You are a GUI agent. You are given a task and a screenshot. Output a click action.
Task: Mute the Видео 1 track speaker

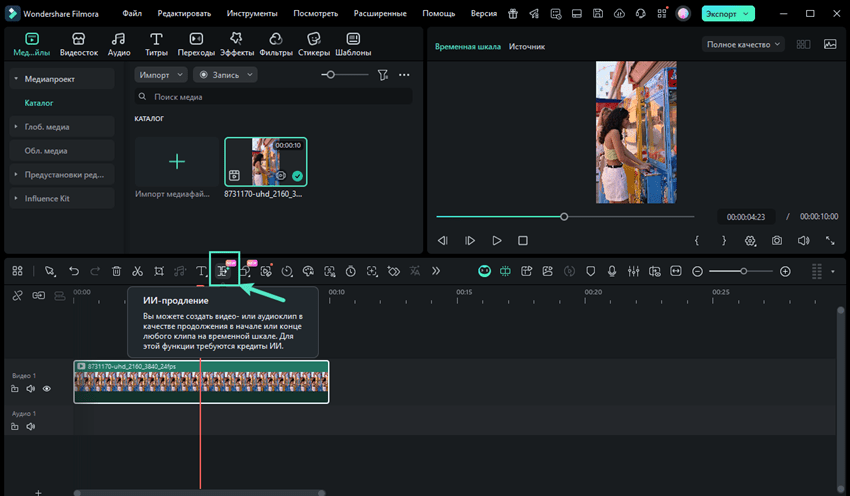[30, 389]
